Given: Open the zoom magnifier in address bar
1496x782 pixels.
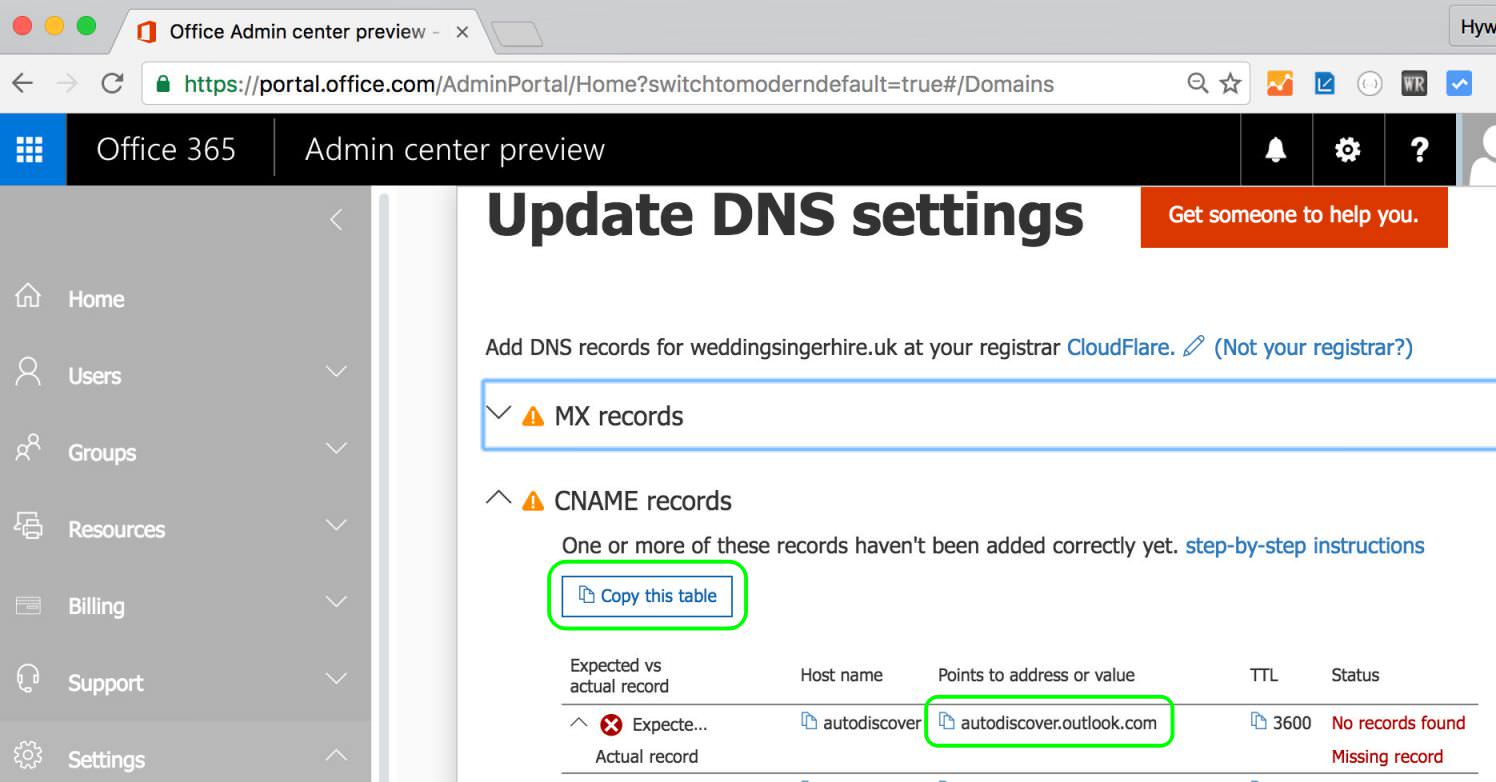Looking at the screenshot, I should pyautogui.click(x=1197, y=84).
